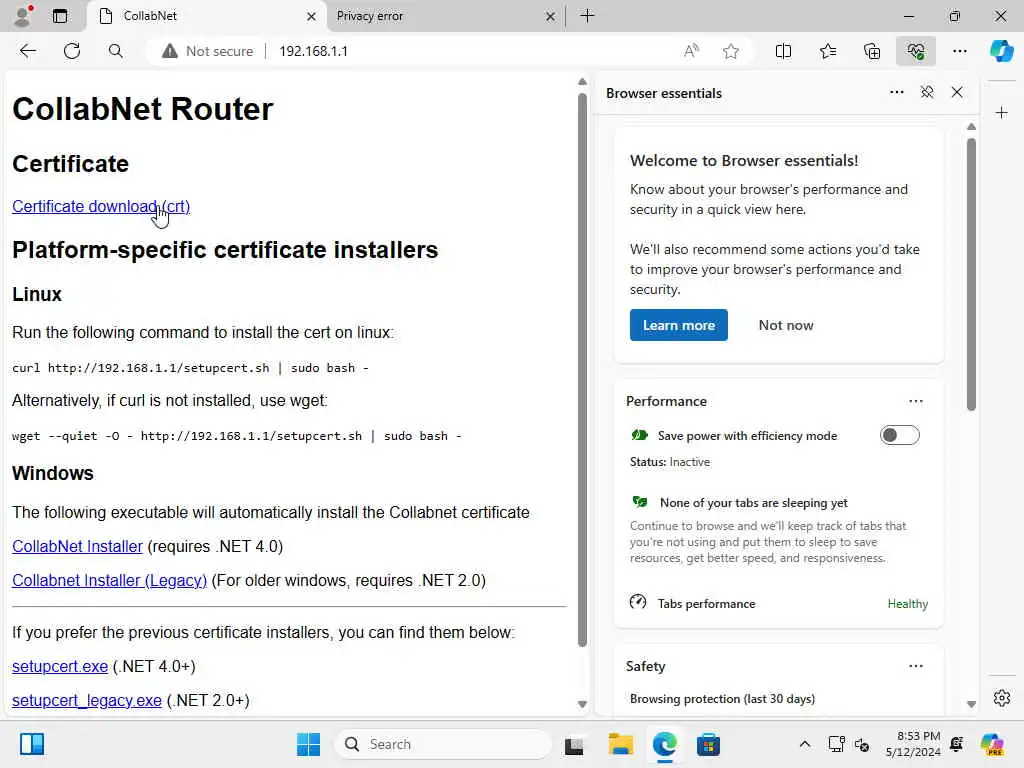Viewport: 1024px width, 768px height.
Task: Open Safety card more options
Action: [916, 666]
